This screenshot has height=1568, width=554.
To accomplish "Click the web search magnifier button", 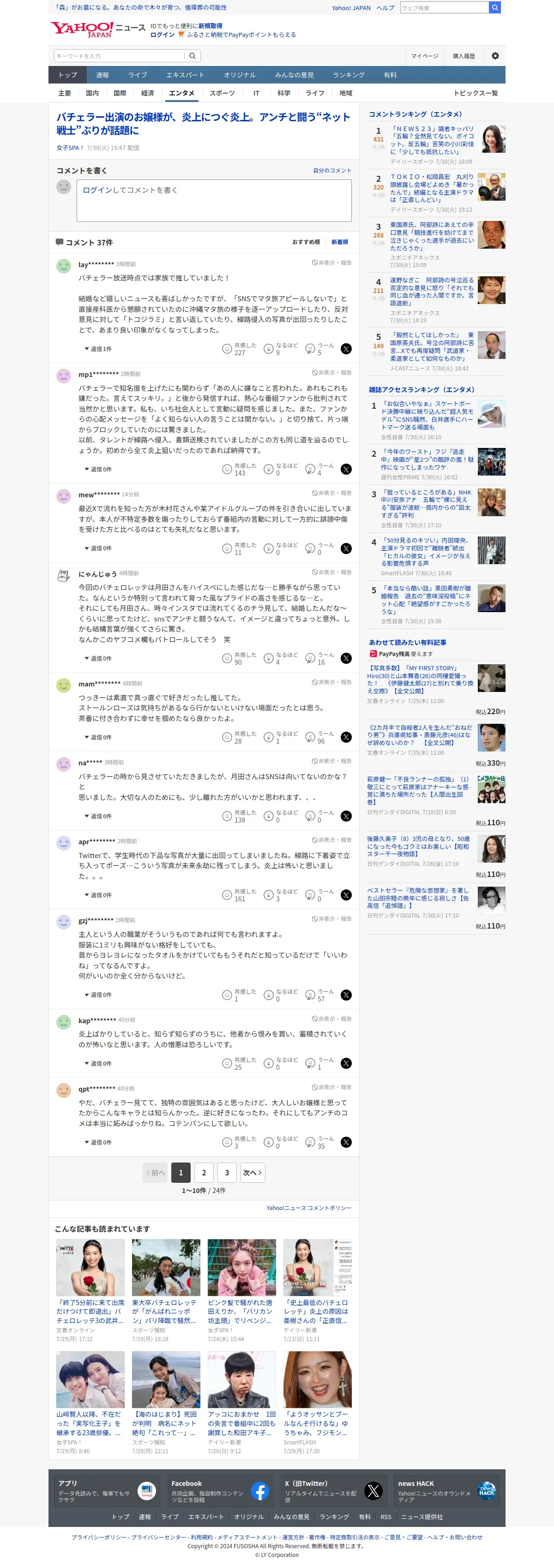I will [495, 7].
